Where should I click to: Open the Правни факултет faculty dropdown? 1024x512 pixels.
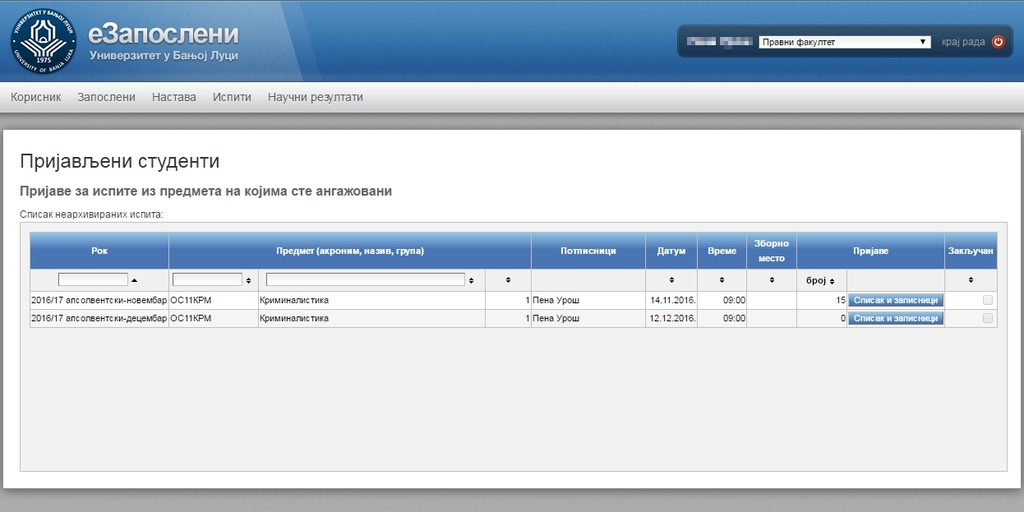[x=845, y=42]
